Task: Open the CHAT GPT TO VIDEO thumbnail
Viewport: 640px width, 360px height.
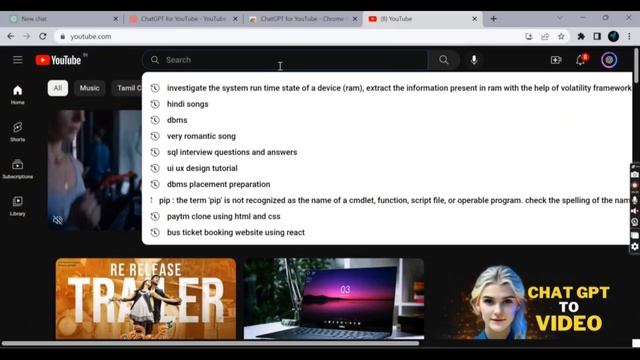Action: (522, 298)
